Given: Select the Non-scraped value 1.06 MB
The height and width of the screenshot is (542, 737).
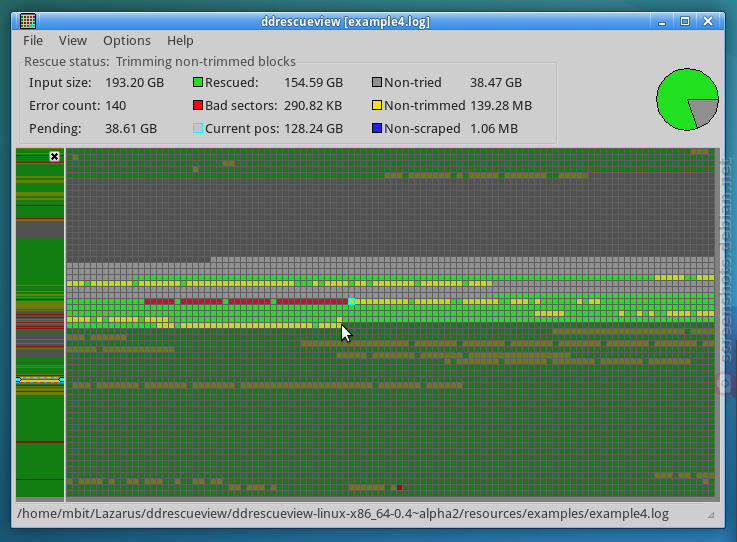Looking at the screenshot, I should 494,129.
